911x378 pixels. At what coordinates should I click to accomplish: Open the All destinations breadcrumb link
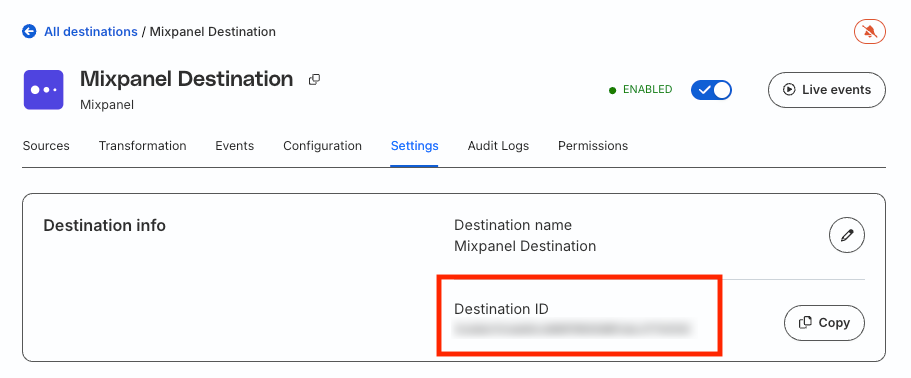pos(91,31)
